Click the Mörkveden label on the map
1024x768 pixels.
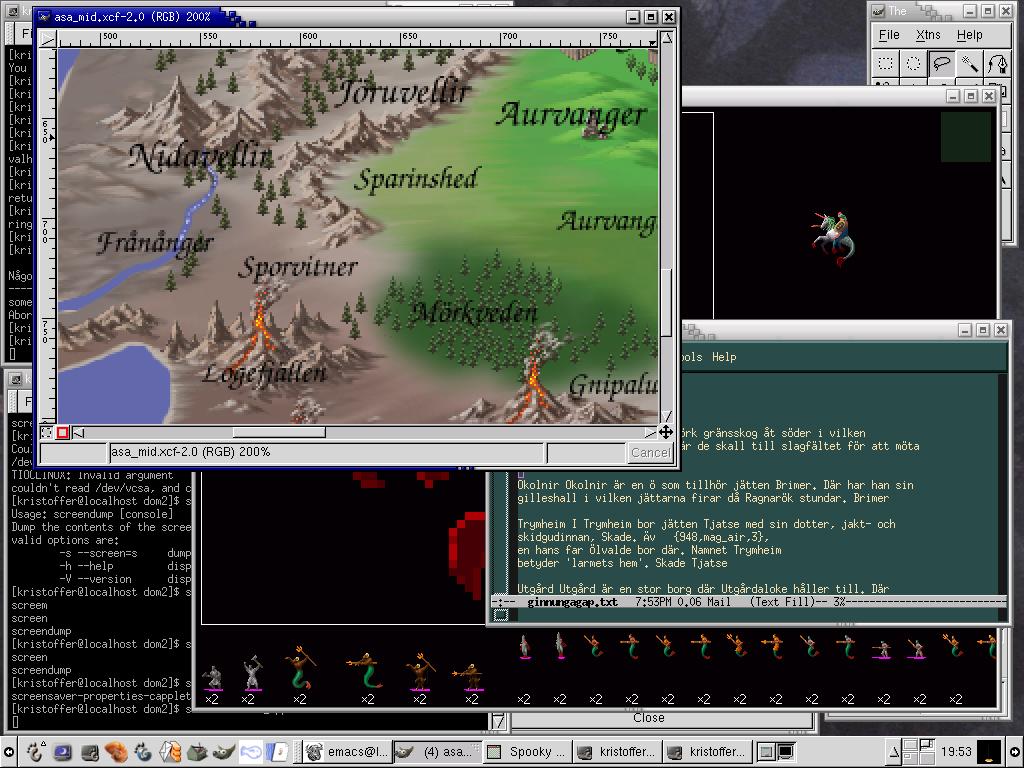(473, 313)
